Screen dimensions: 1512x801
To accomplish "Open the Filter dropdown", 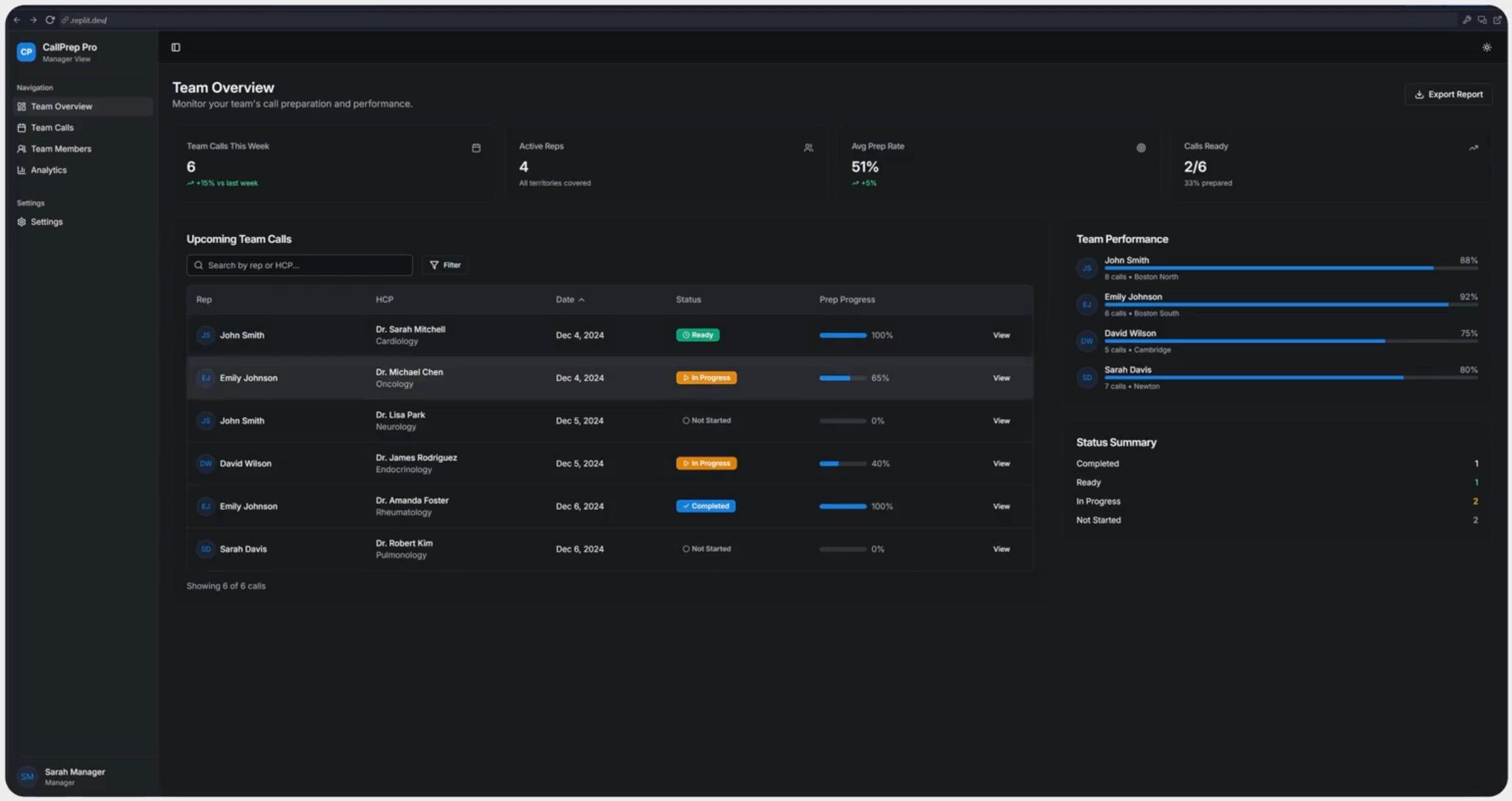I will pyautogui.click(x=445, y=265).
